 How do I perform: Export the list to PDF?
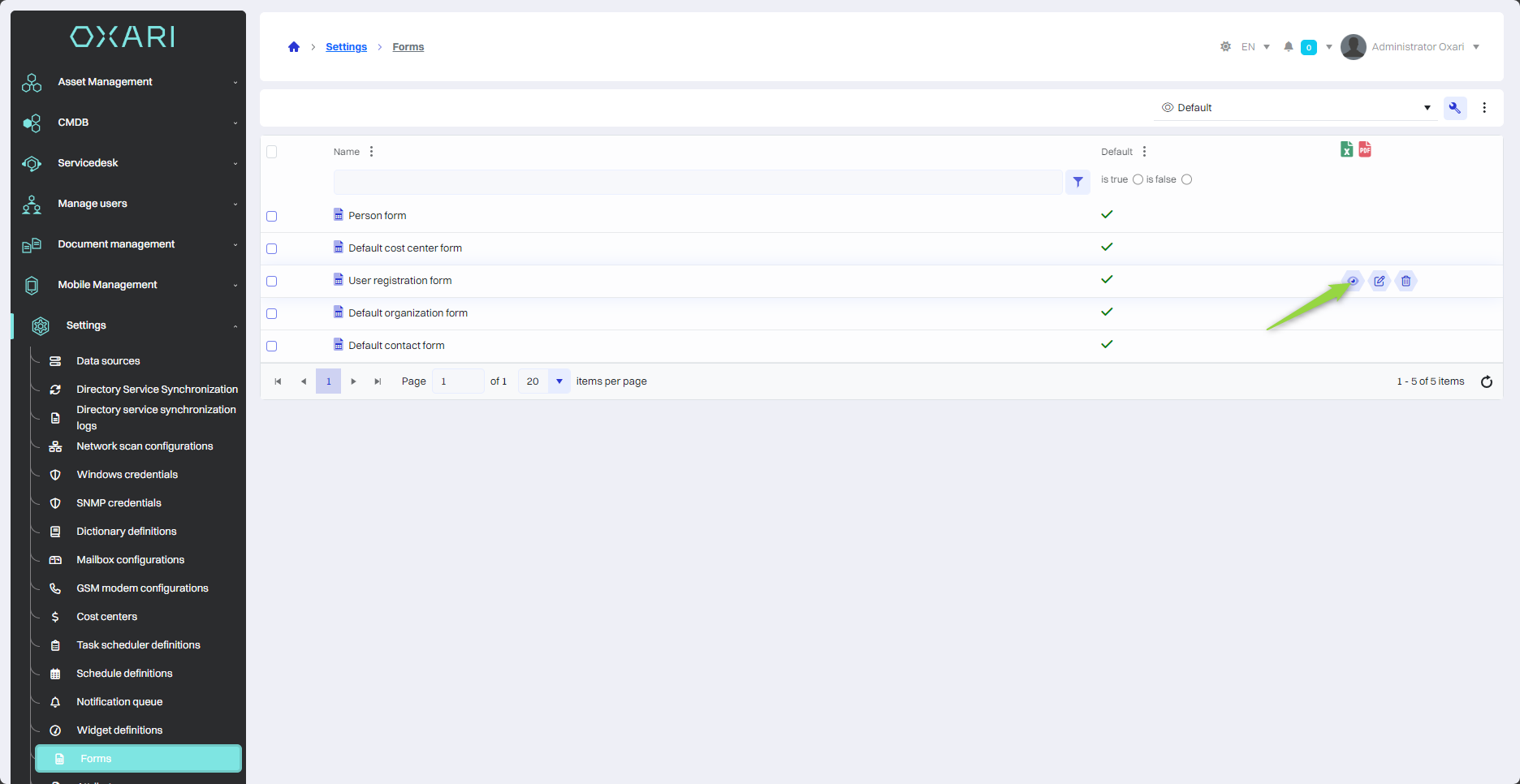pos(1365,149)
